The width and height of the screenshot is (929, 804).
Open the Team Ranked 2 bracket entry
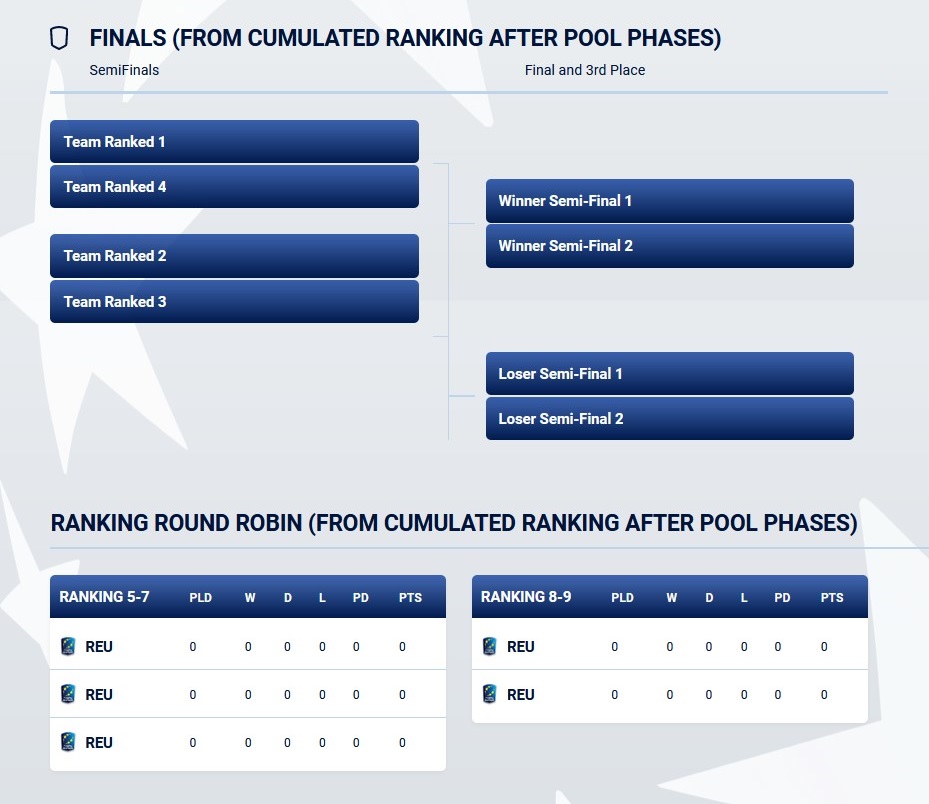(x=234, y=256)
